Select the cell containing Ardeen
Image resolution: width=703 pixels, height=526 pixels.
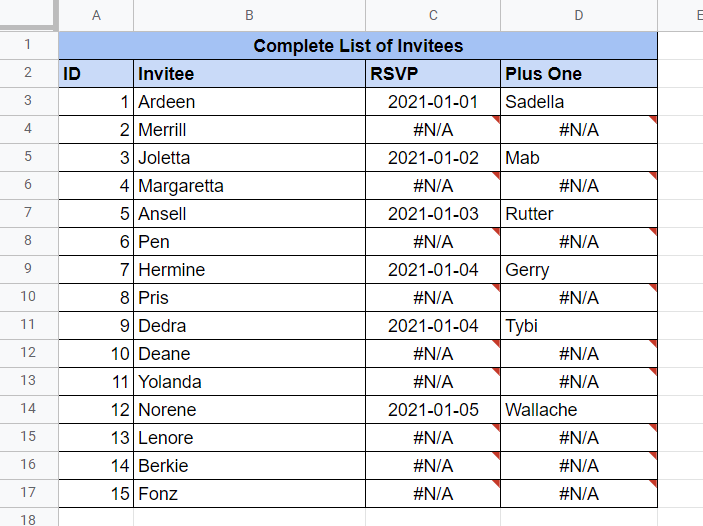click(x=249, y=102)
